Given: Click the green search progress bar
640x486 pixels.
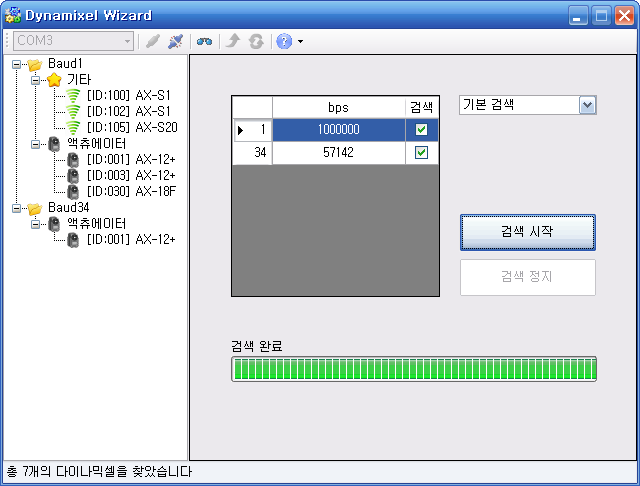Looking at the screenshot, I should [413, 369].
